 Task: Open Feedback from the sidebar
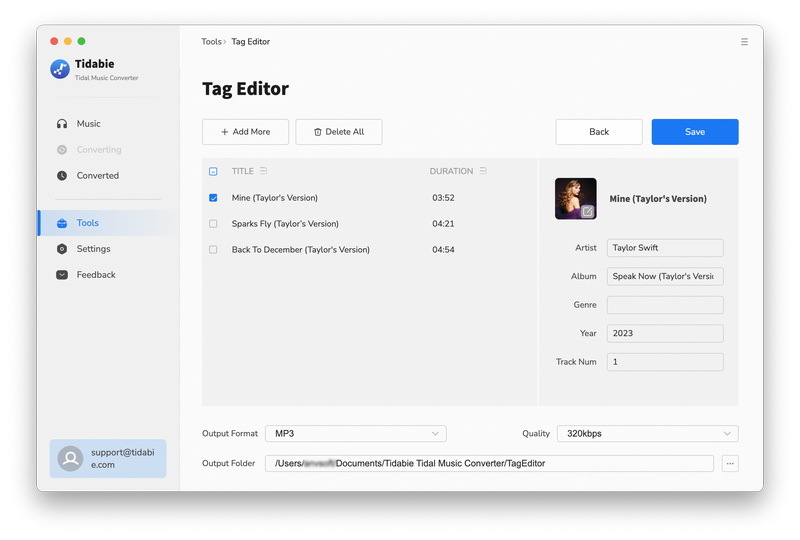107,275
